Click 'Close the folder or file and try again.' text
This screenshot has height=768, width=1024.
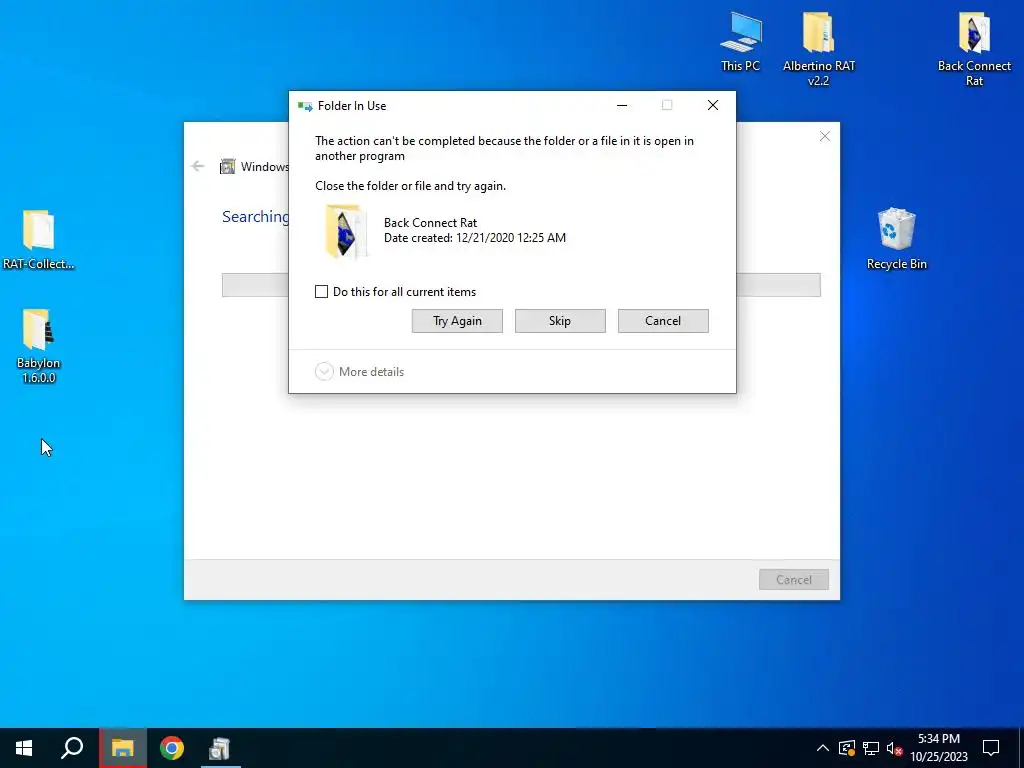tap(410, 186)
